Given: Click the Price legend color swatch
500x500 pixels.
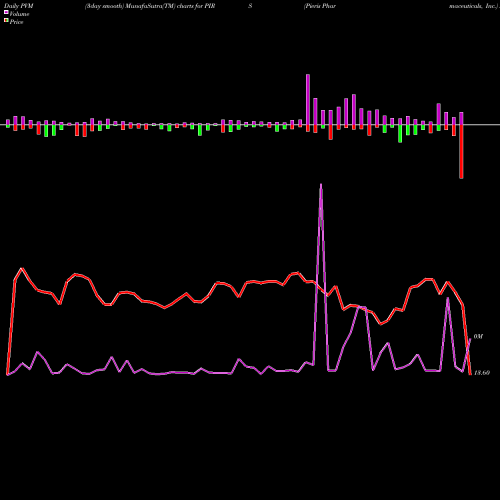Looking at the screenshot, I should coord(6,21).
